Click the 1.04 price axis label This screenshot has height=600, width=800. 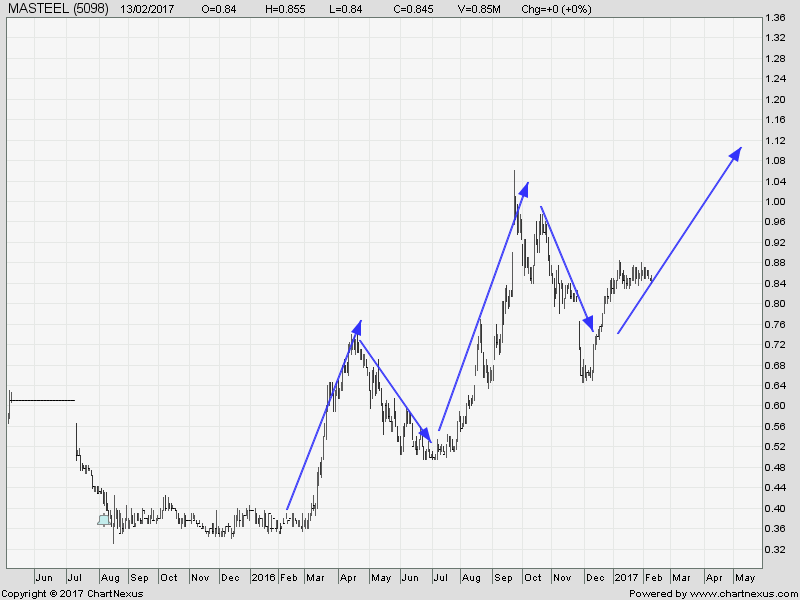pos(776,182)
